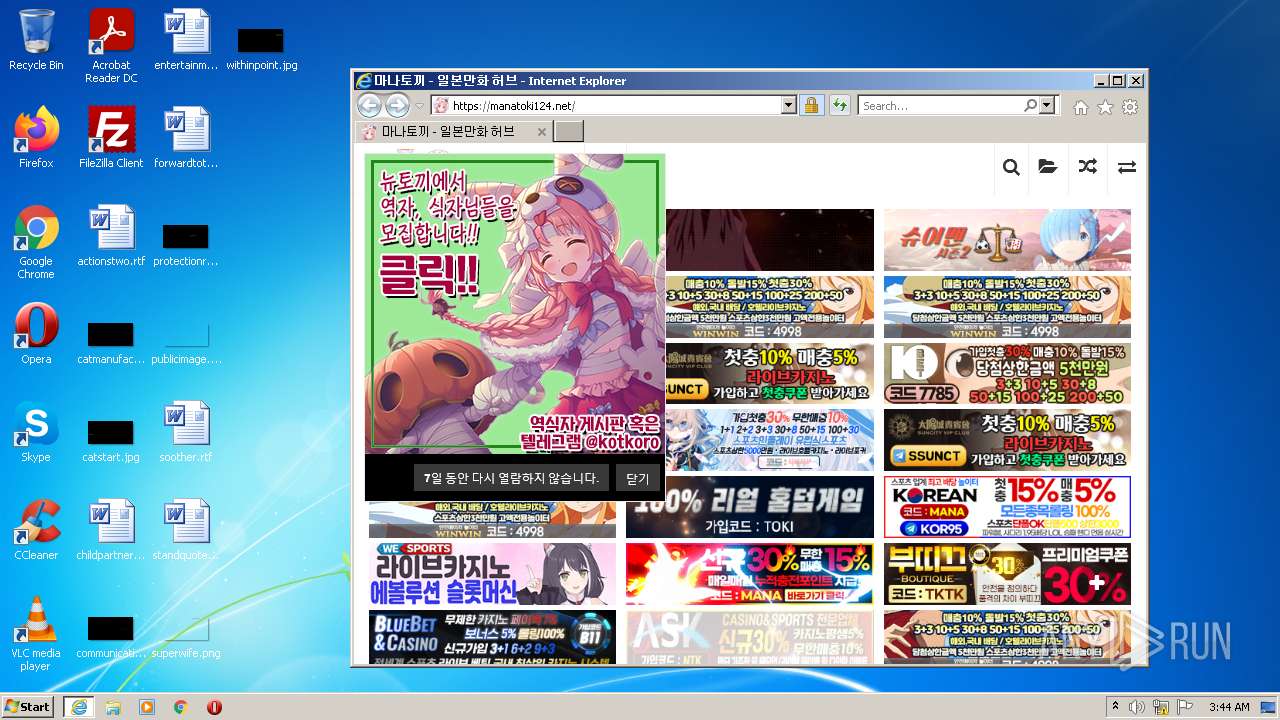Click the swap arrows icon in site header

point(1127,167)
